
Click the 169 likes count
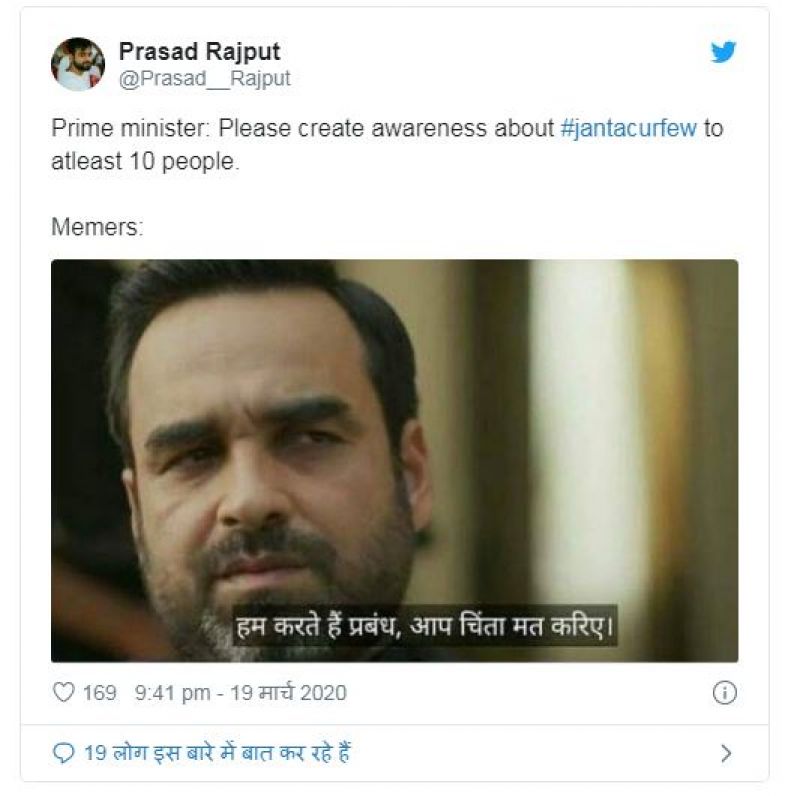pos(99,692)
